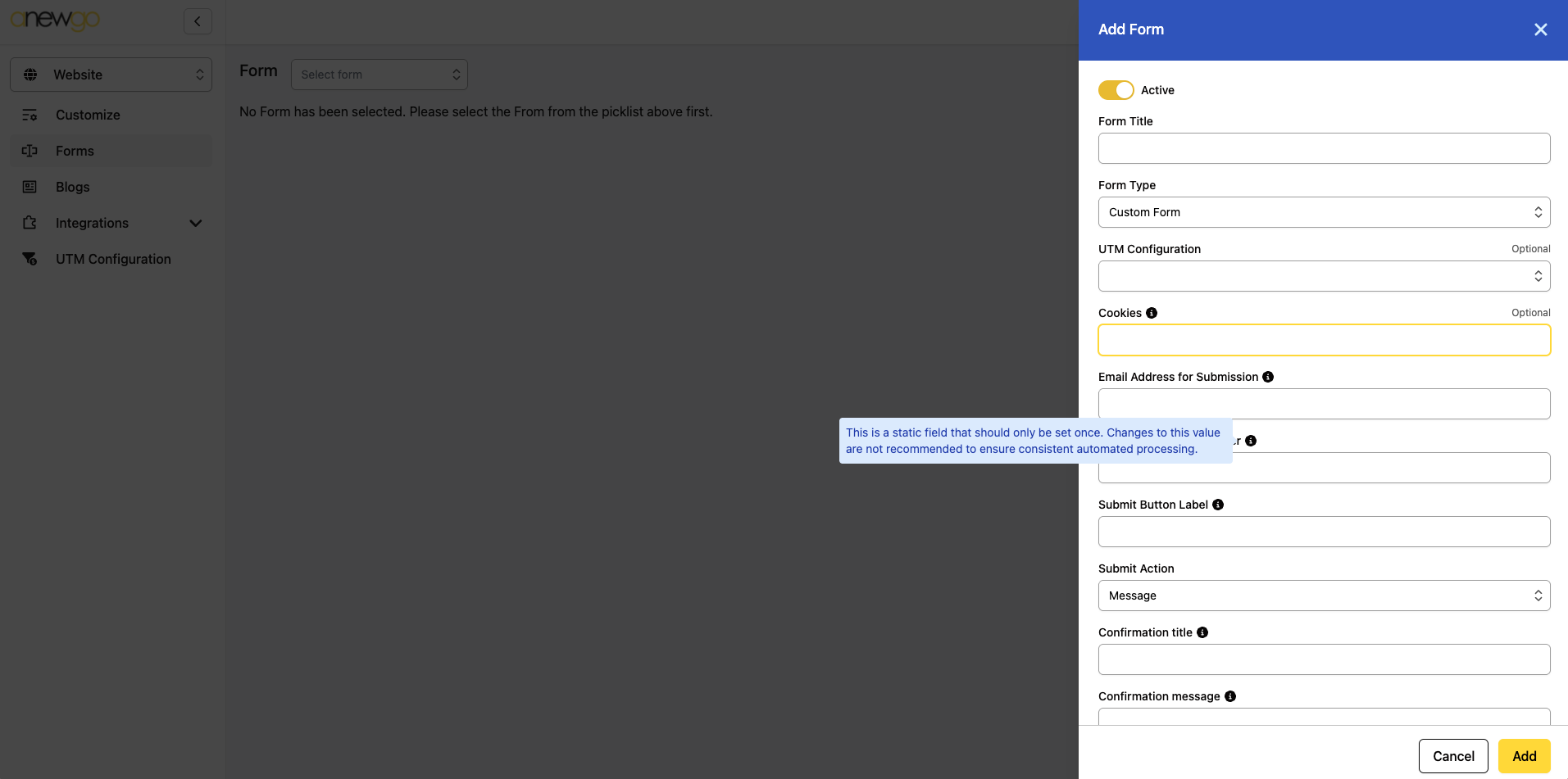1568x779 pixels.
Task: Open the Form Type dropdown
Action: tap(1324, 212)
